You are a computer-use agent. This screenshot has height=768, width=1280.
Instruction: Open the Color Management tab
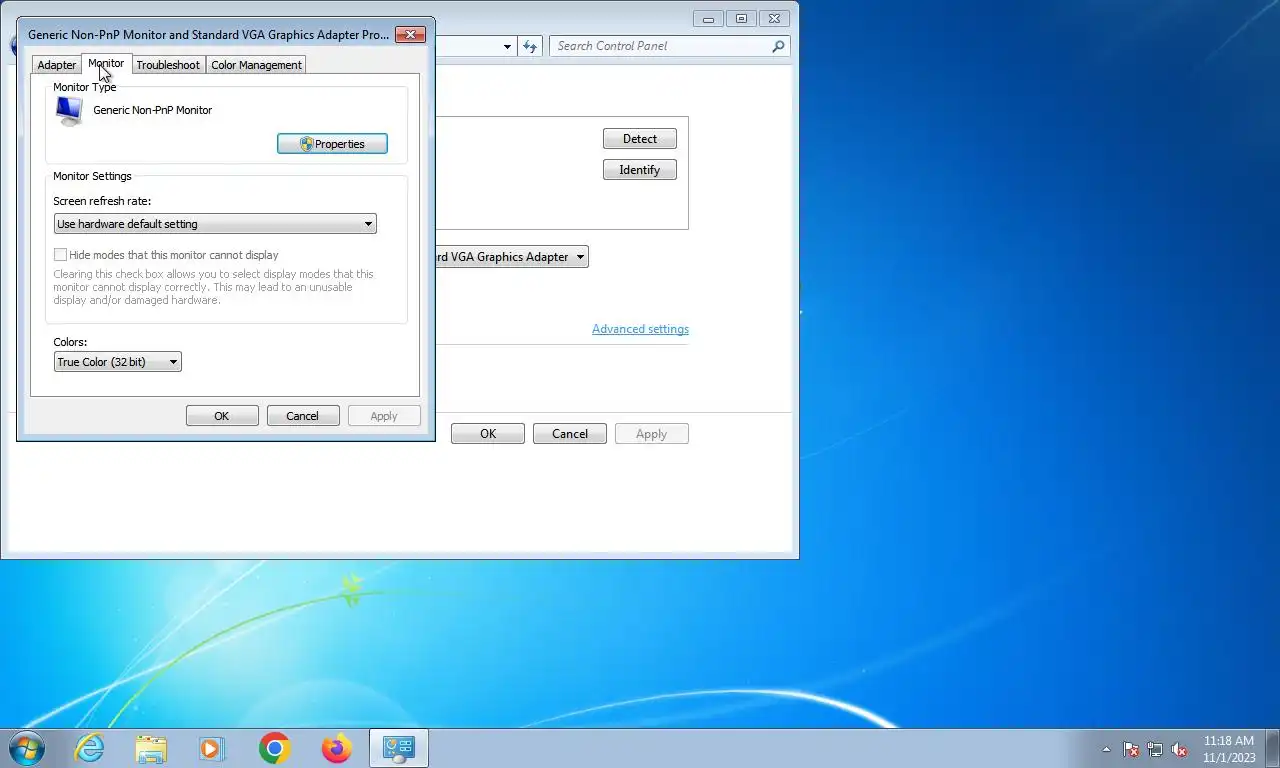[x=256, y=65]
